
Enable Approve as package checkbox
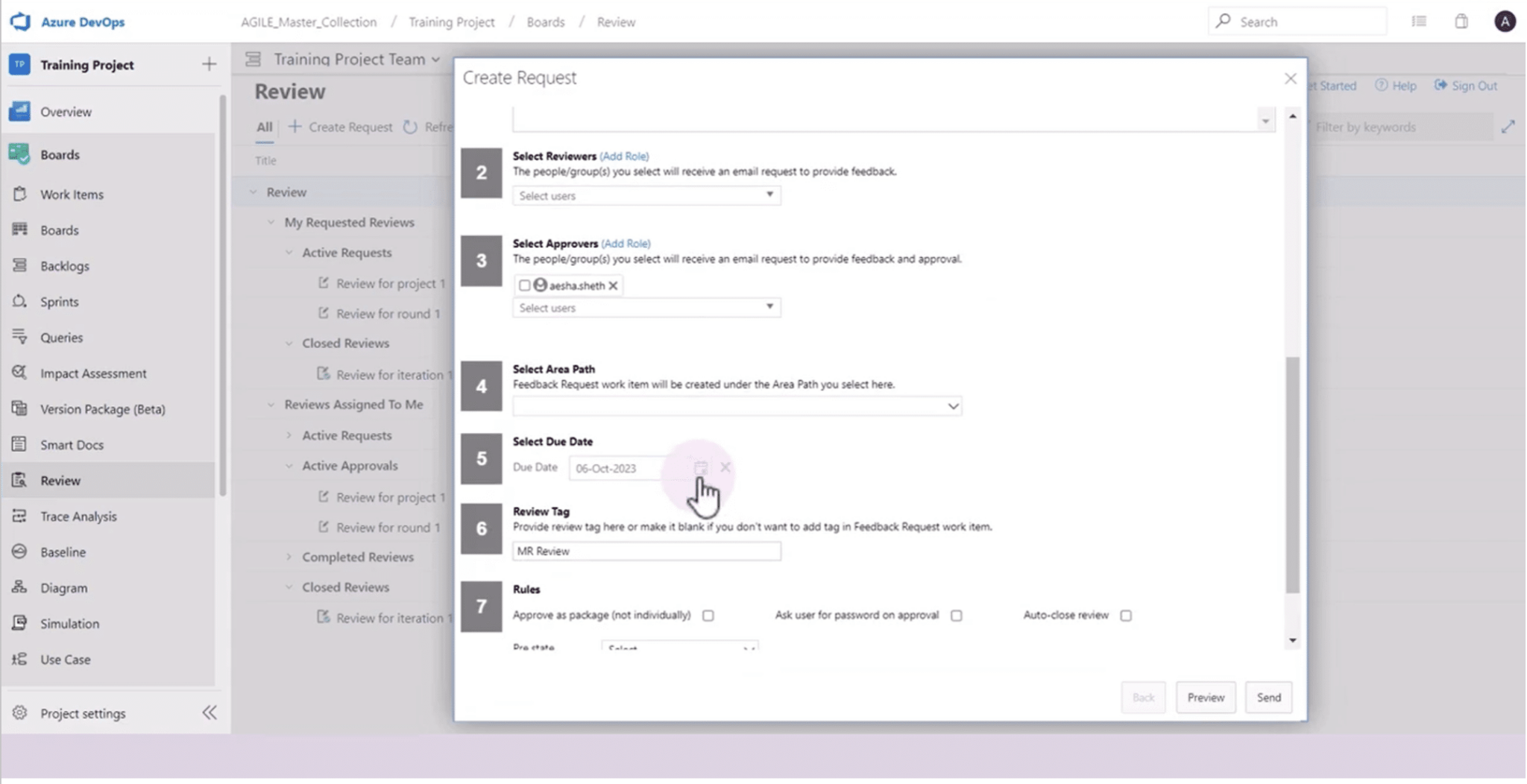[x=708, y=616]
